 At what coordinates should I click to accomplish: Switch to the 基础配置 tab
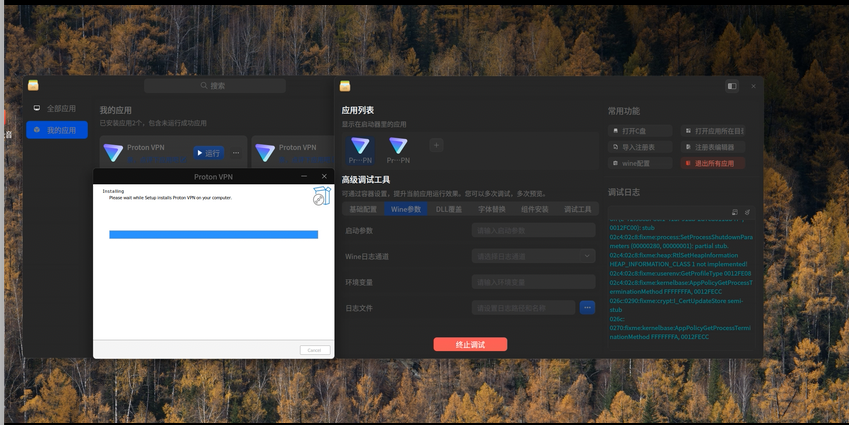tap(363, 209)
